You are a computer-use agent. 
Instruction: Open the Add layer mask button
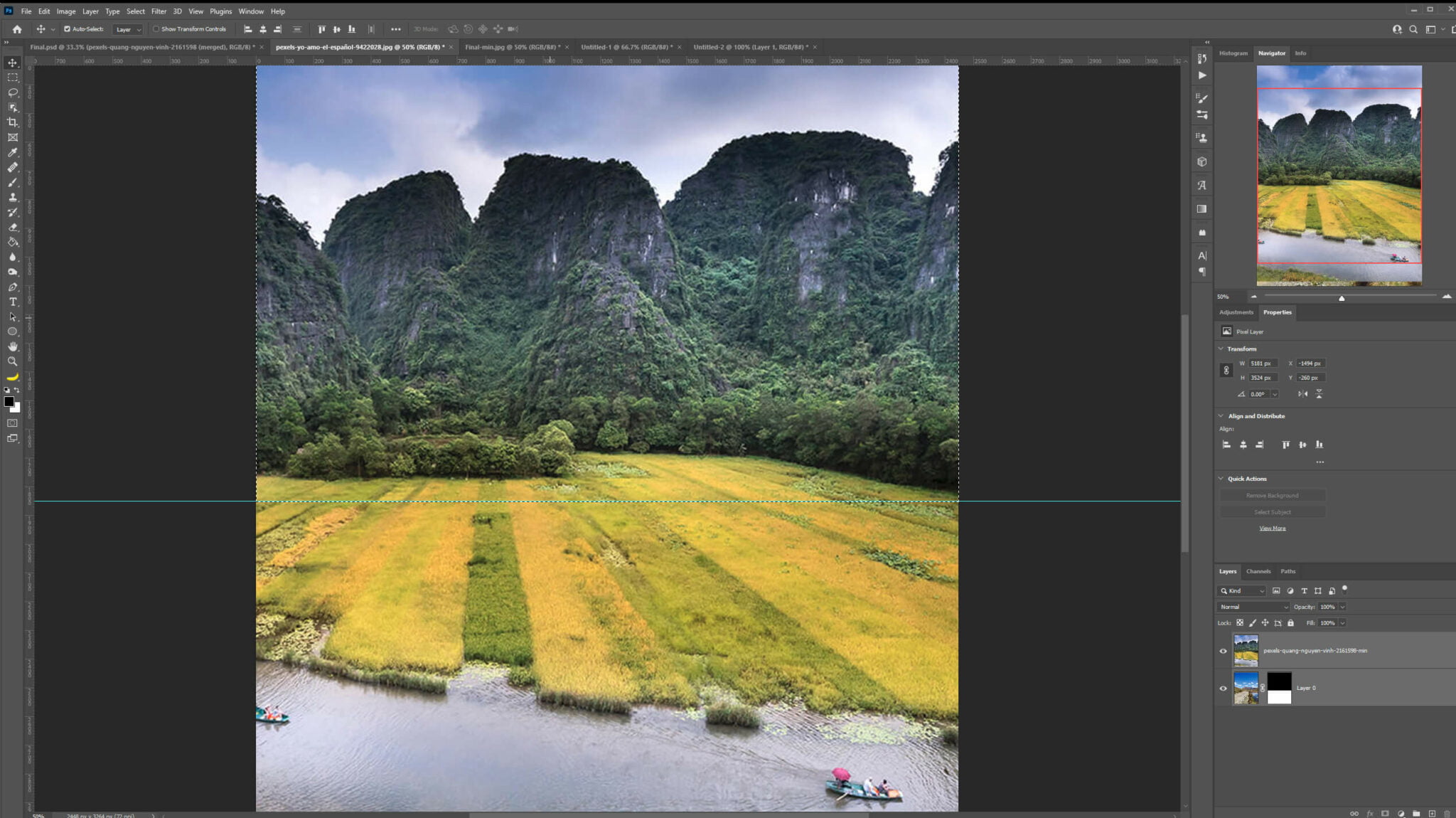click(1386, 813)
